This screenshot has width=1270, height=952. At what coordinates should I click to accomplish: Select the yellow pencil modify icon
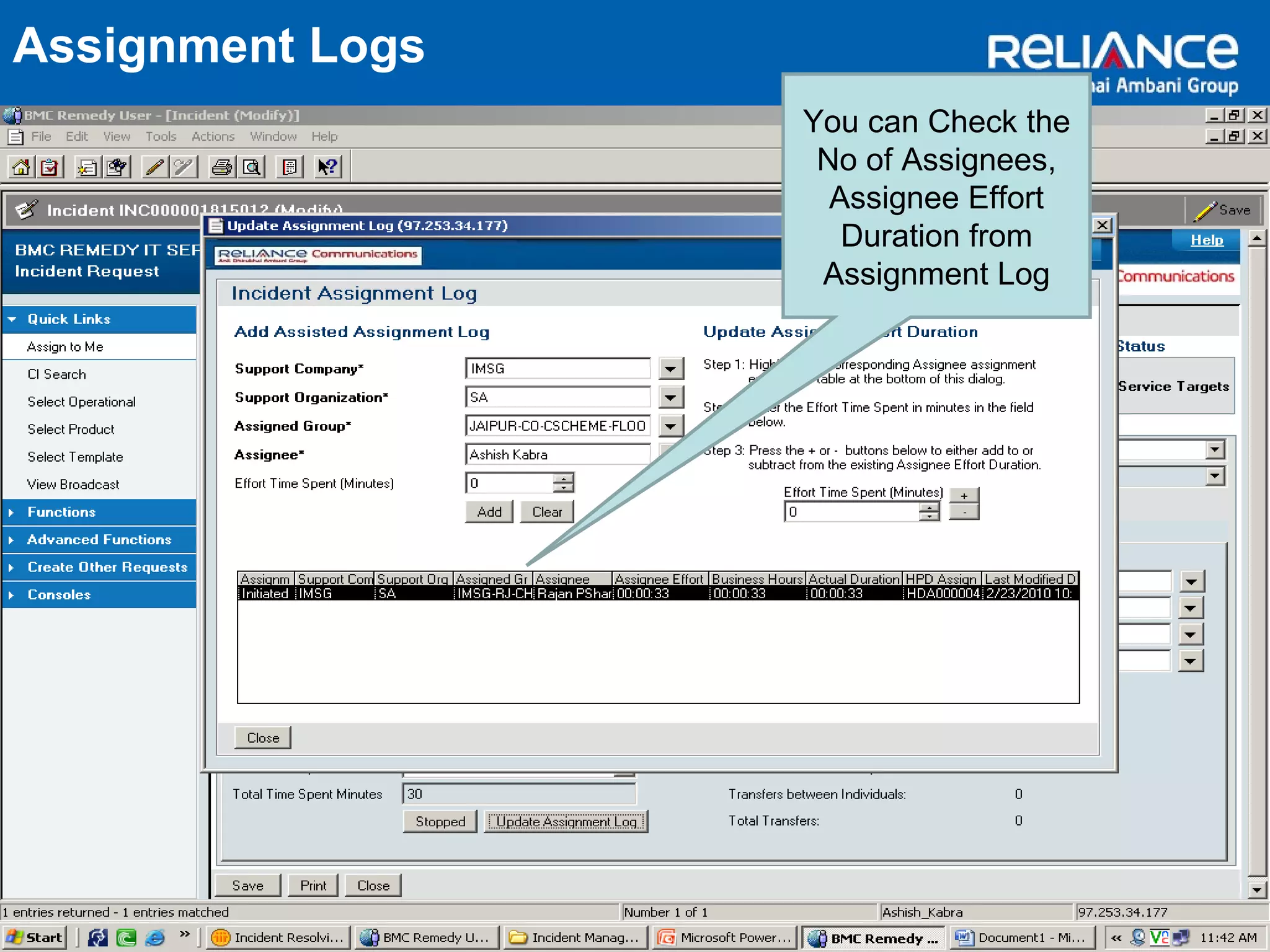point(155,167)
